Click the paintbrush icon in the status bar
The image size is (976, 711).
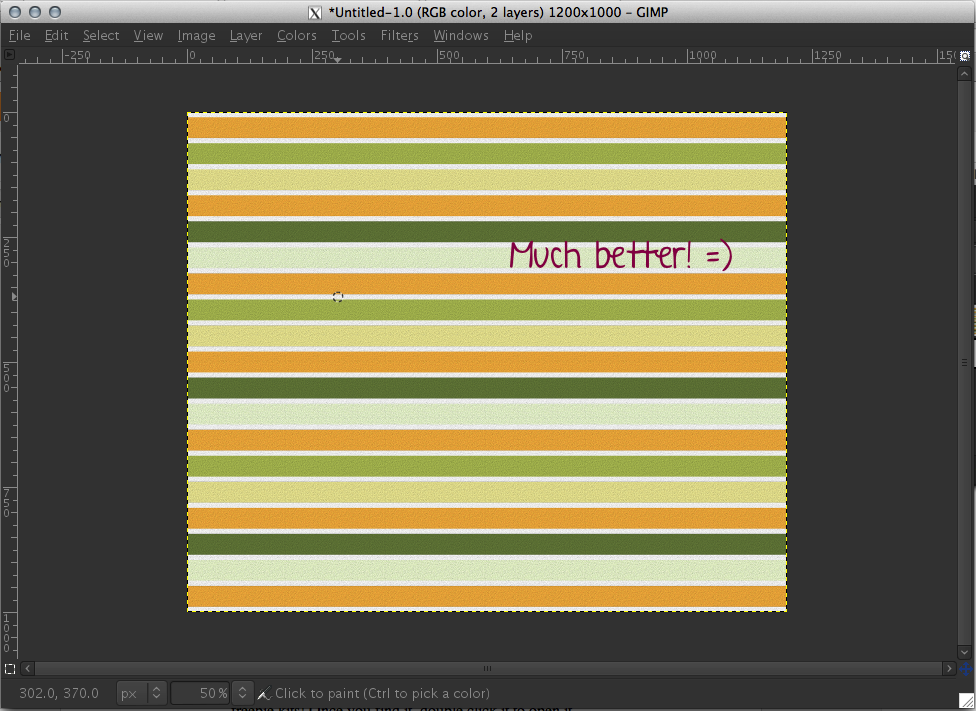coord(263,693)
